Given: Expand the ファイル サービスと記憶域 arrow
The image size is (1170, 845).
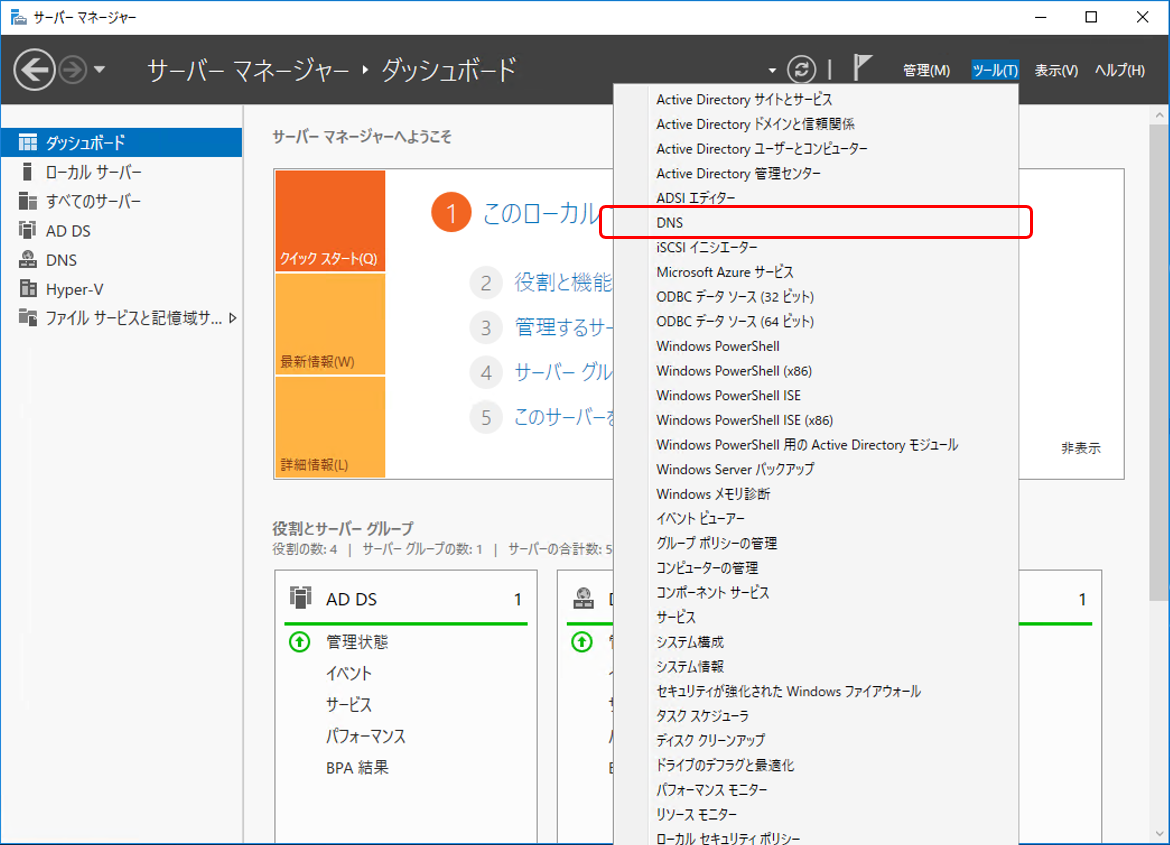Looking at the screenshot, I should pyautogui.click(x=233, y=318).
